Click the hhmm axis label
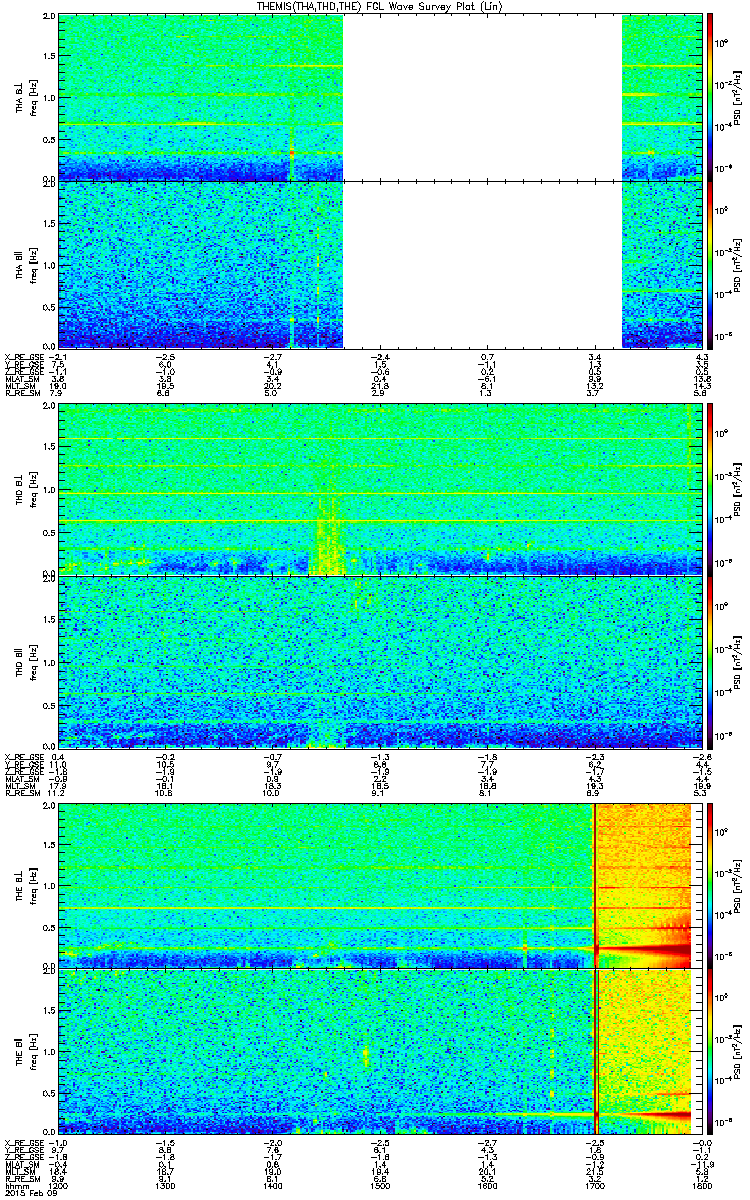 pos(15,1184)
